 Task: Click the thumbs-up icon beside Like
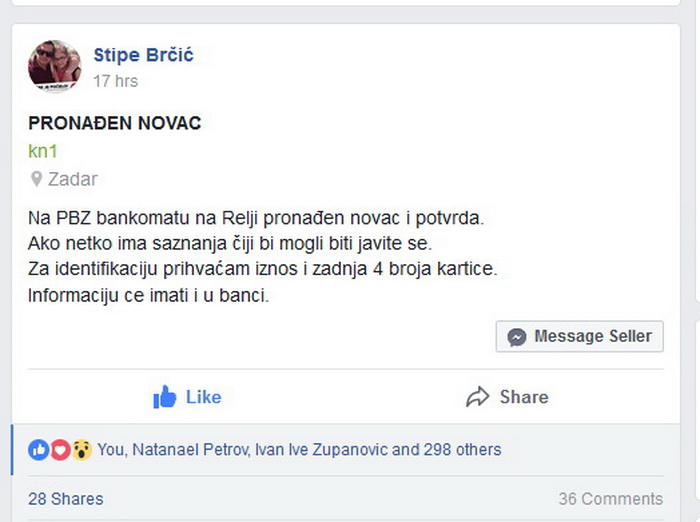[x=164, y=397]
